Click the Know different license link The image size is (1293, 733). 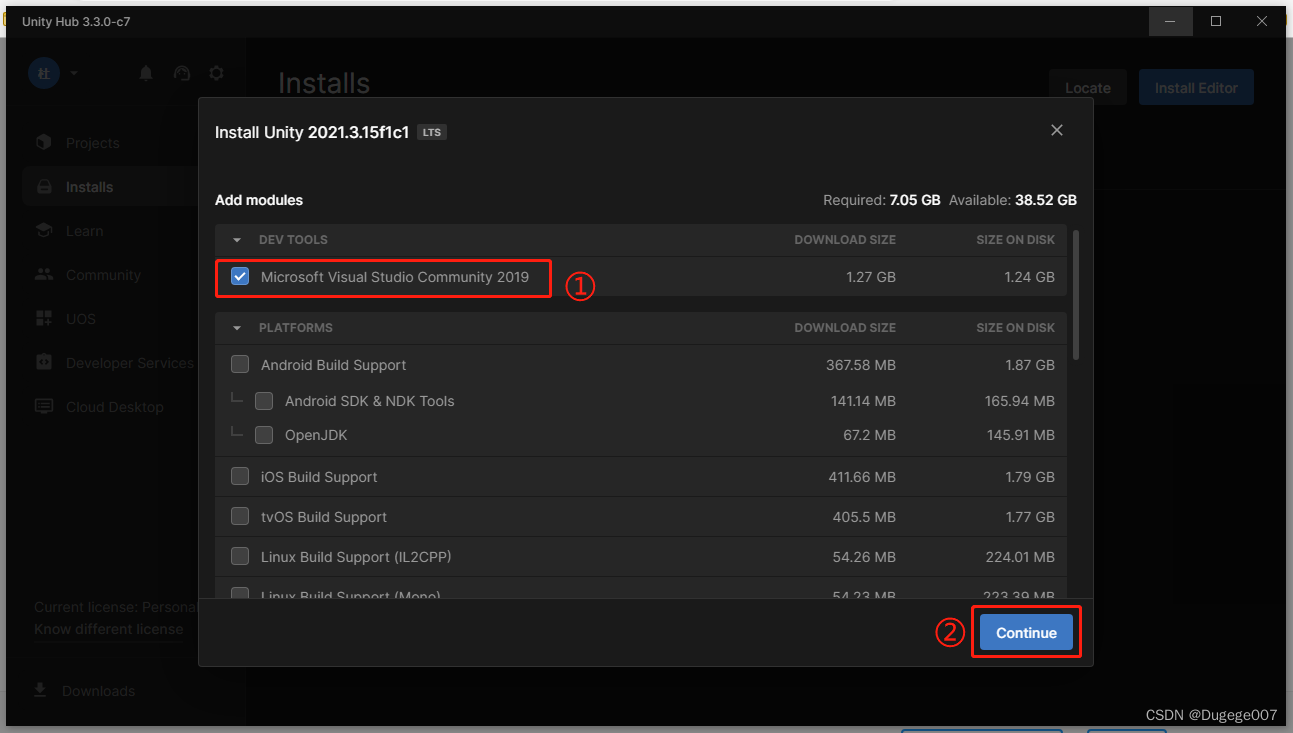[x=108, y=629]
